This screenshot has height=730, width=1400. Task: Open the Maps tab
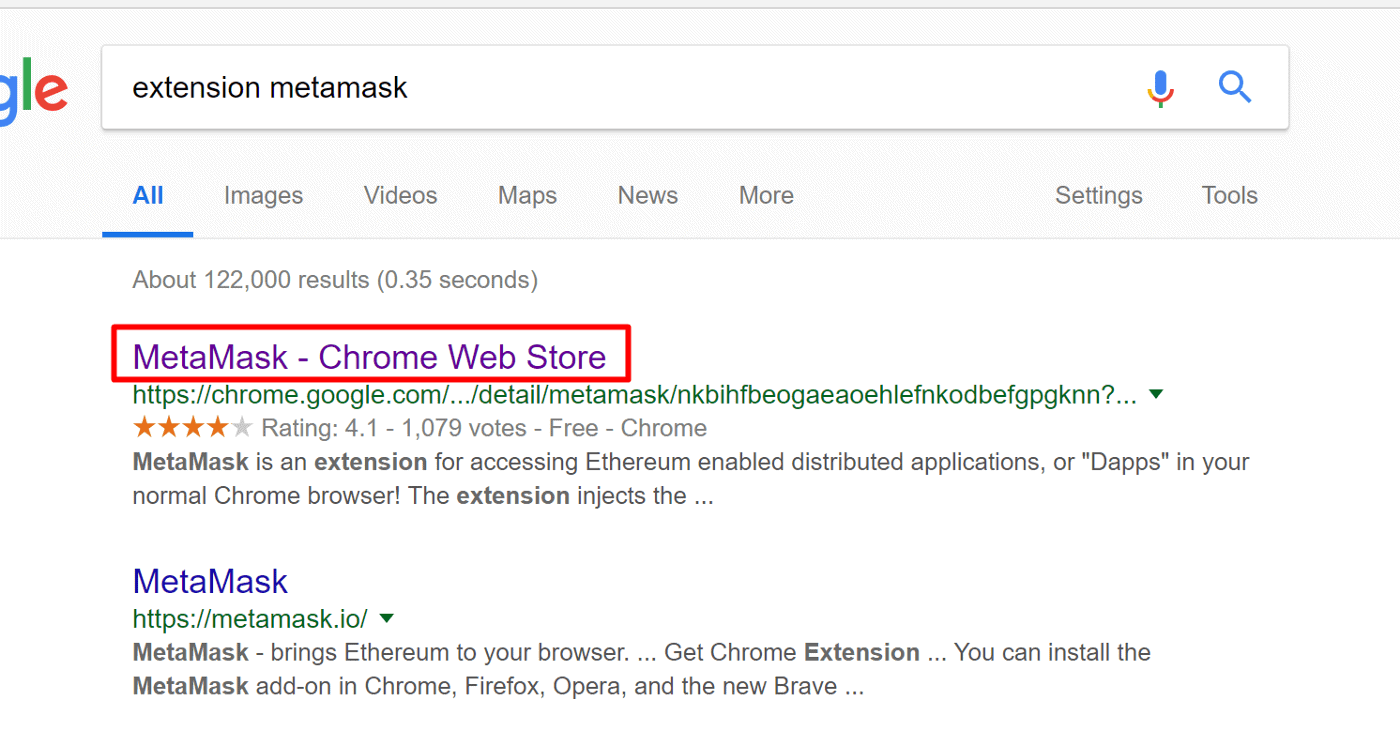527,195
